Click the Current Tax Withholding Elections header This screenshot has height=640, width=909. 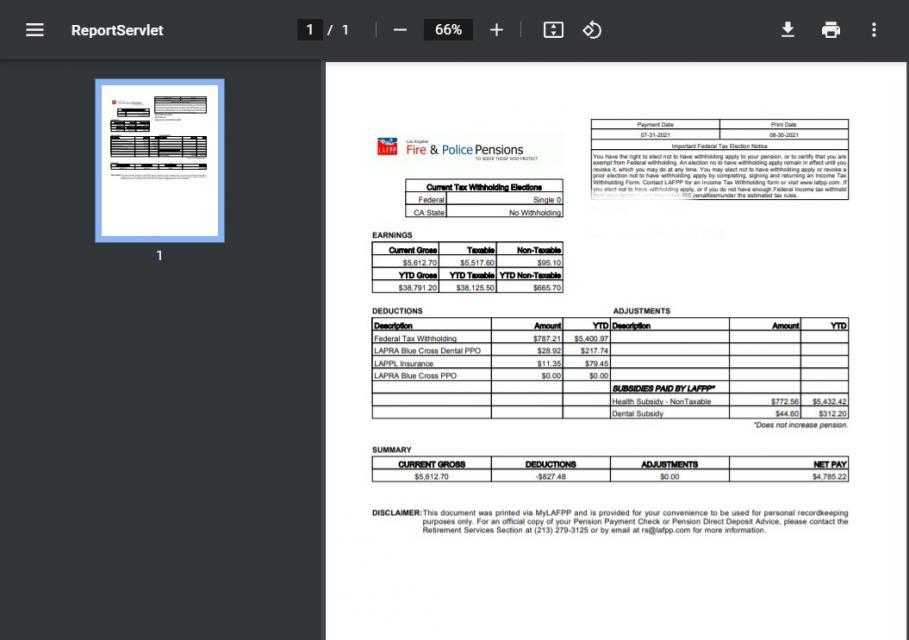[484, 187]
